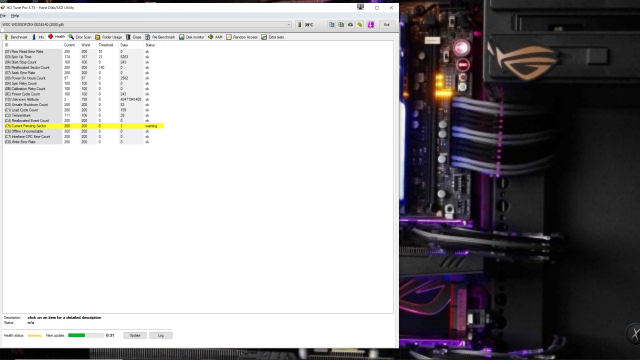Switch to the Erase tab

tap(134, 37)
